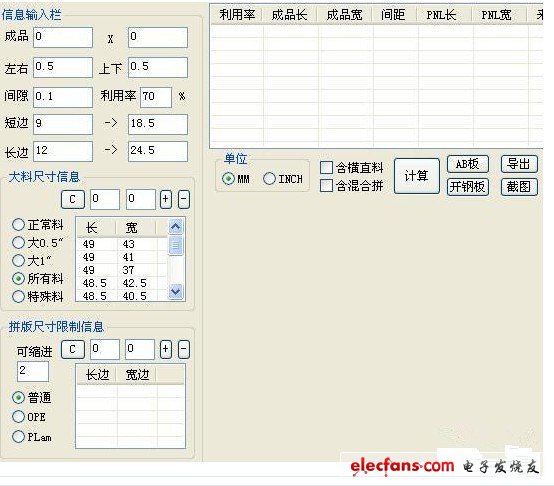The width and height of the screenshot is (554, 486).
Task: Click the 计算 calculate button
Action: (417, 176)
